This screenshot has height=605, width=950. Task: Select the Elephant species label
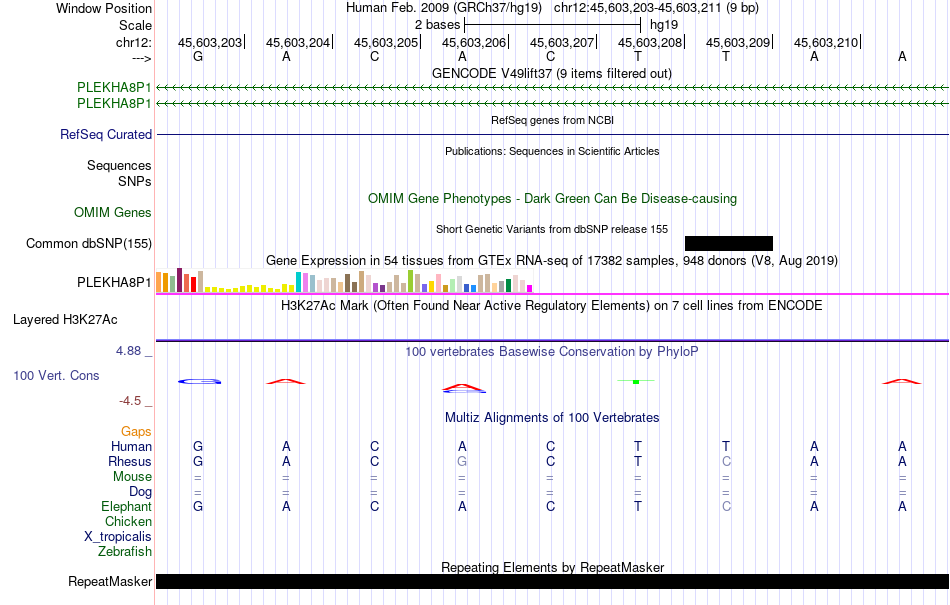pos(127,506)
